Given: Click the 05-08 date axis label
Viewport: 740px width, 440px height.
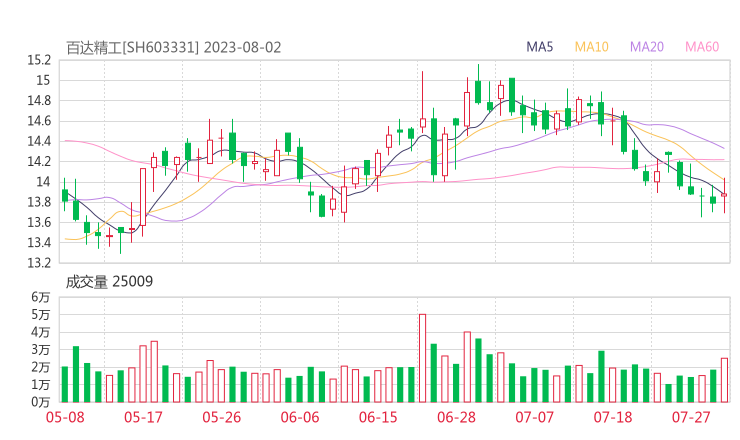Looking at the screenshot, I should point(65,417).
